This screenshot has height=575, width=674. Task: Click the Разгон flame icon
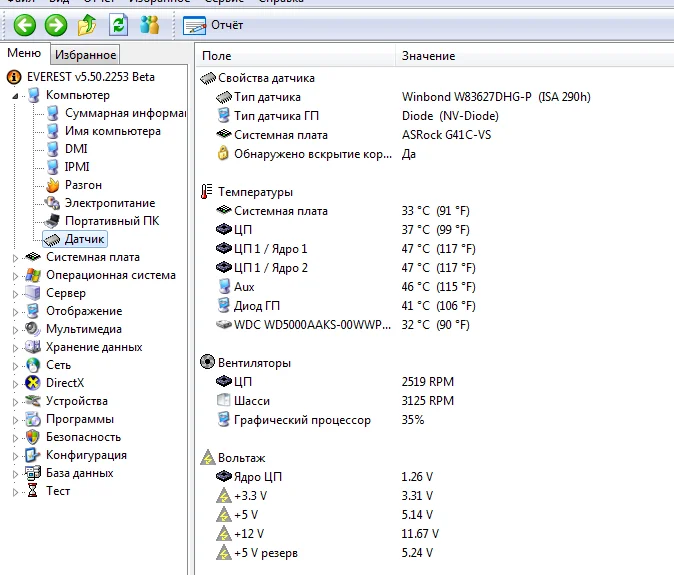(x=52, y=185)
